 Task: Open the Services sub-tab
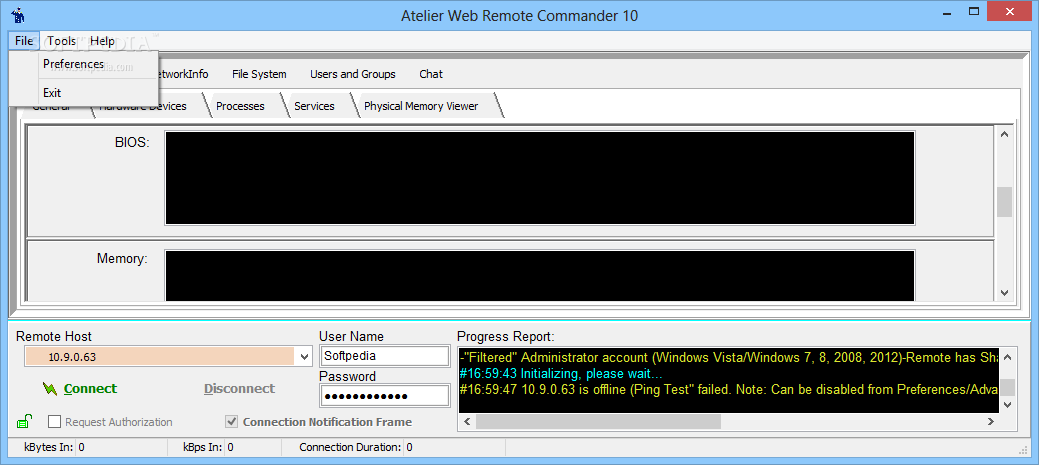[314, 106]
